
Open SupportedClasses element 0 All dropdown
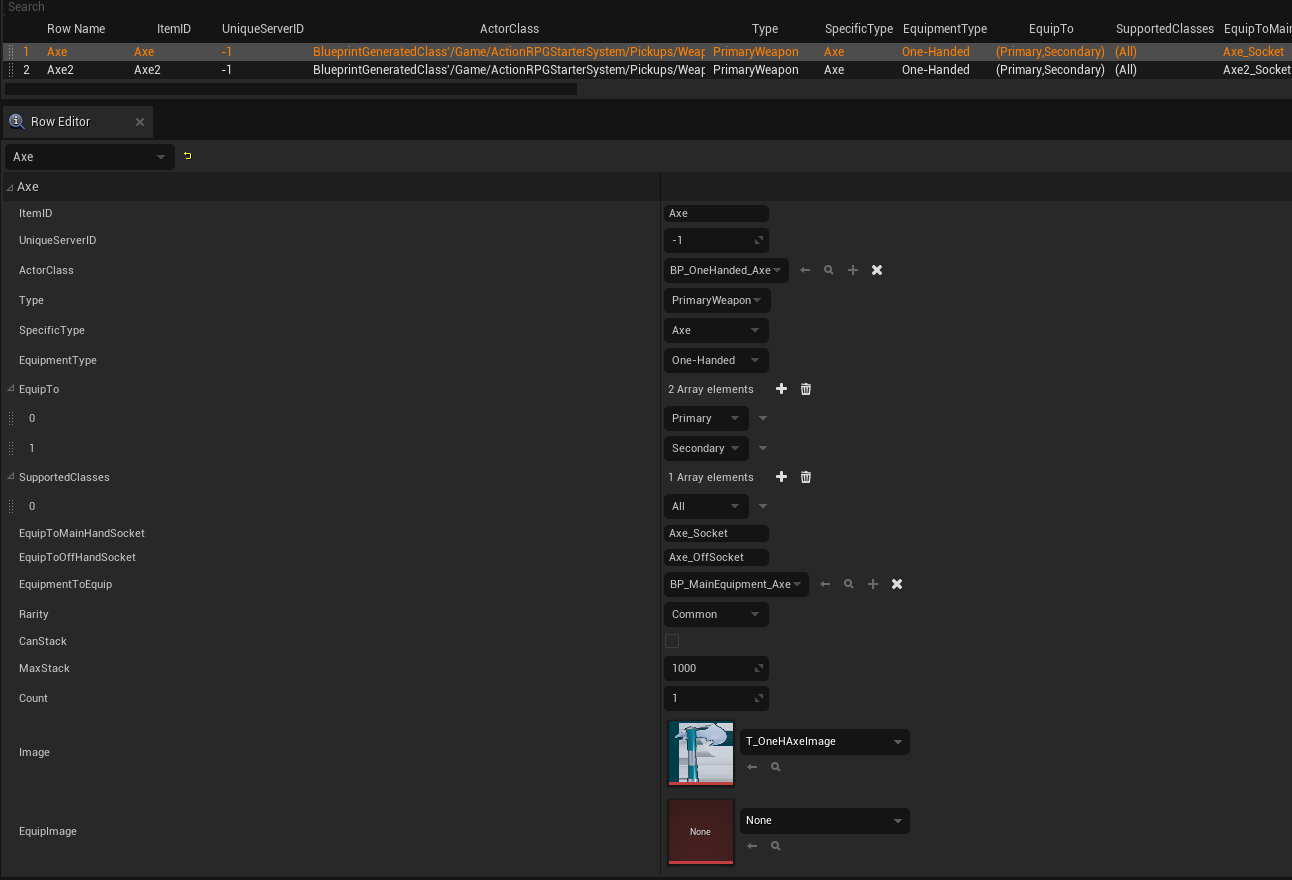[x=706, y=506]
